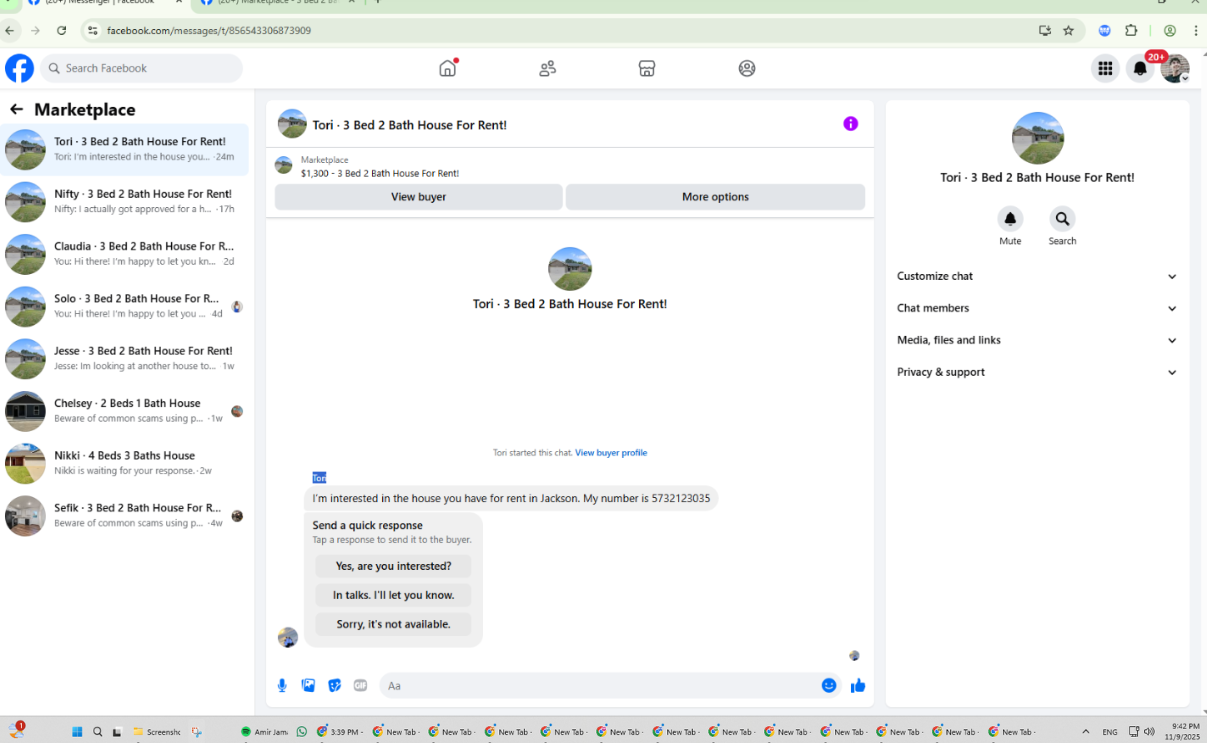Send a thumbs-up like
The height and width of the screenshot is (743, 1207).
pos(858,685)
